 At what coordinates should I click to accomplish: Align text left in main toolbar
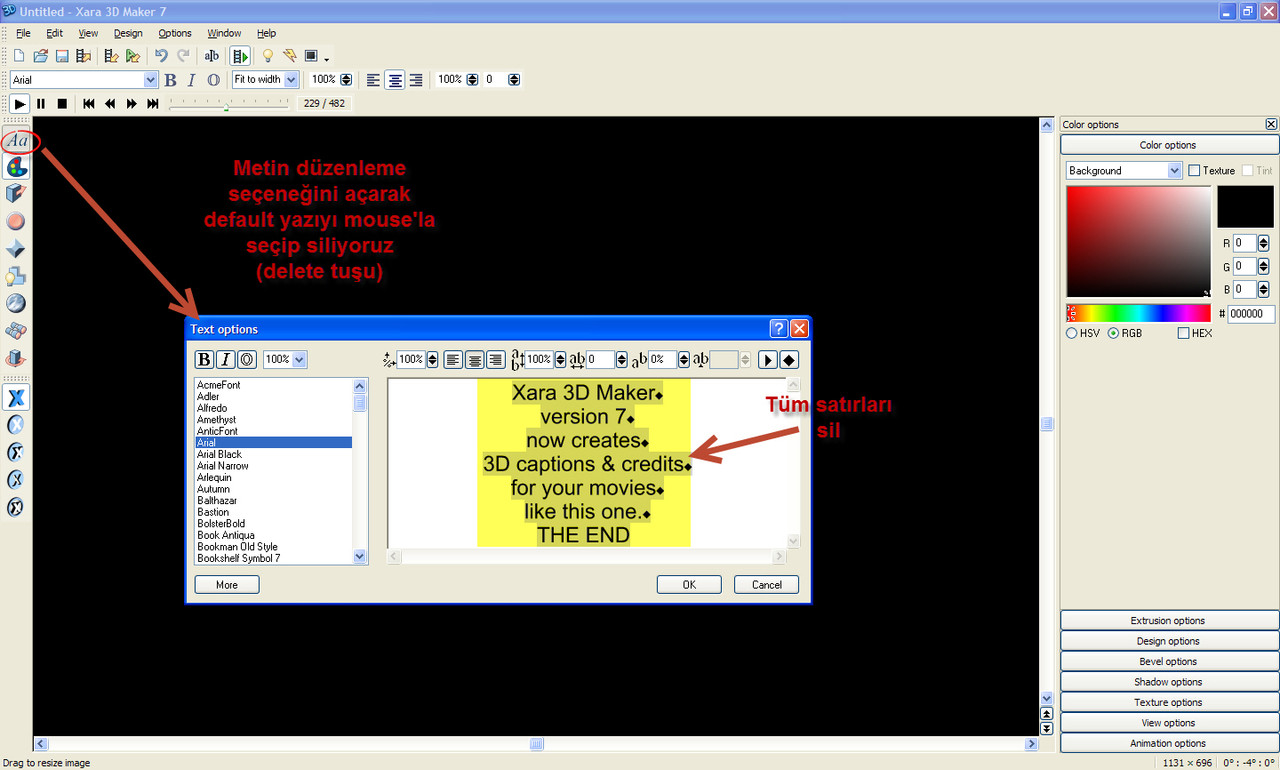point(373,80)
